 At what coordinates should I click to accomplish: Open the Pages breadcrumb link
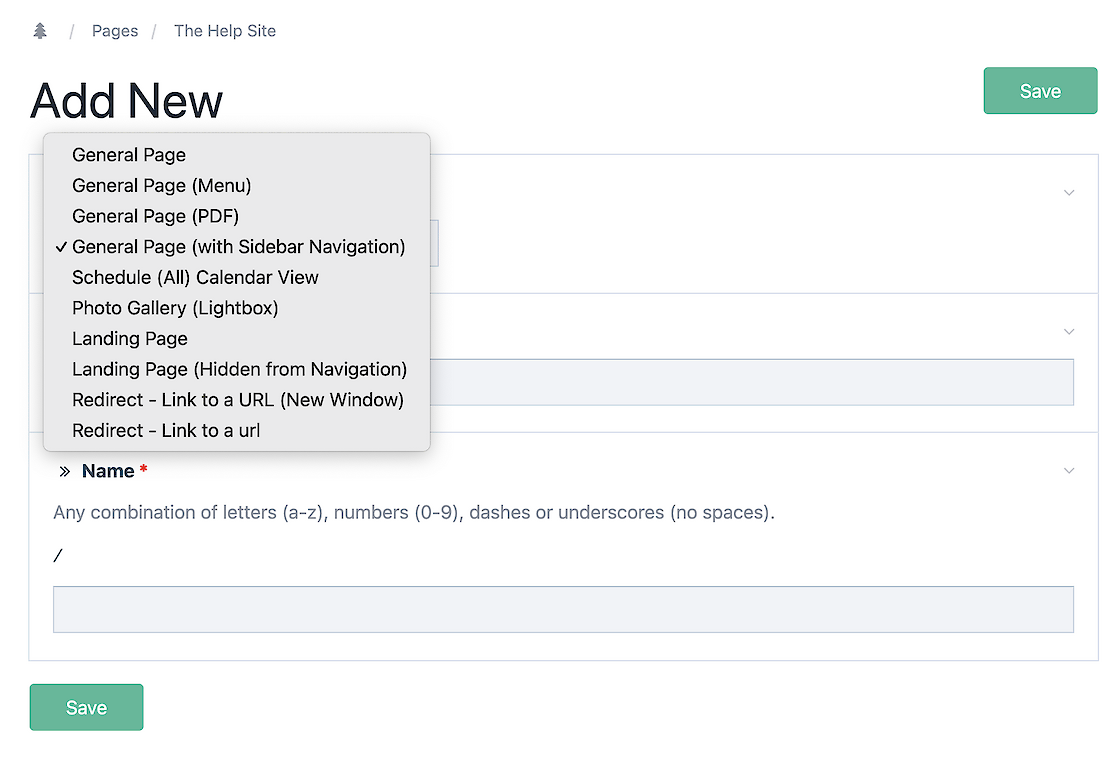coord(115,31)
